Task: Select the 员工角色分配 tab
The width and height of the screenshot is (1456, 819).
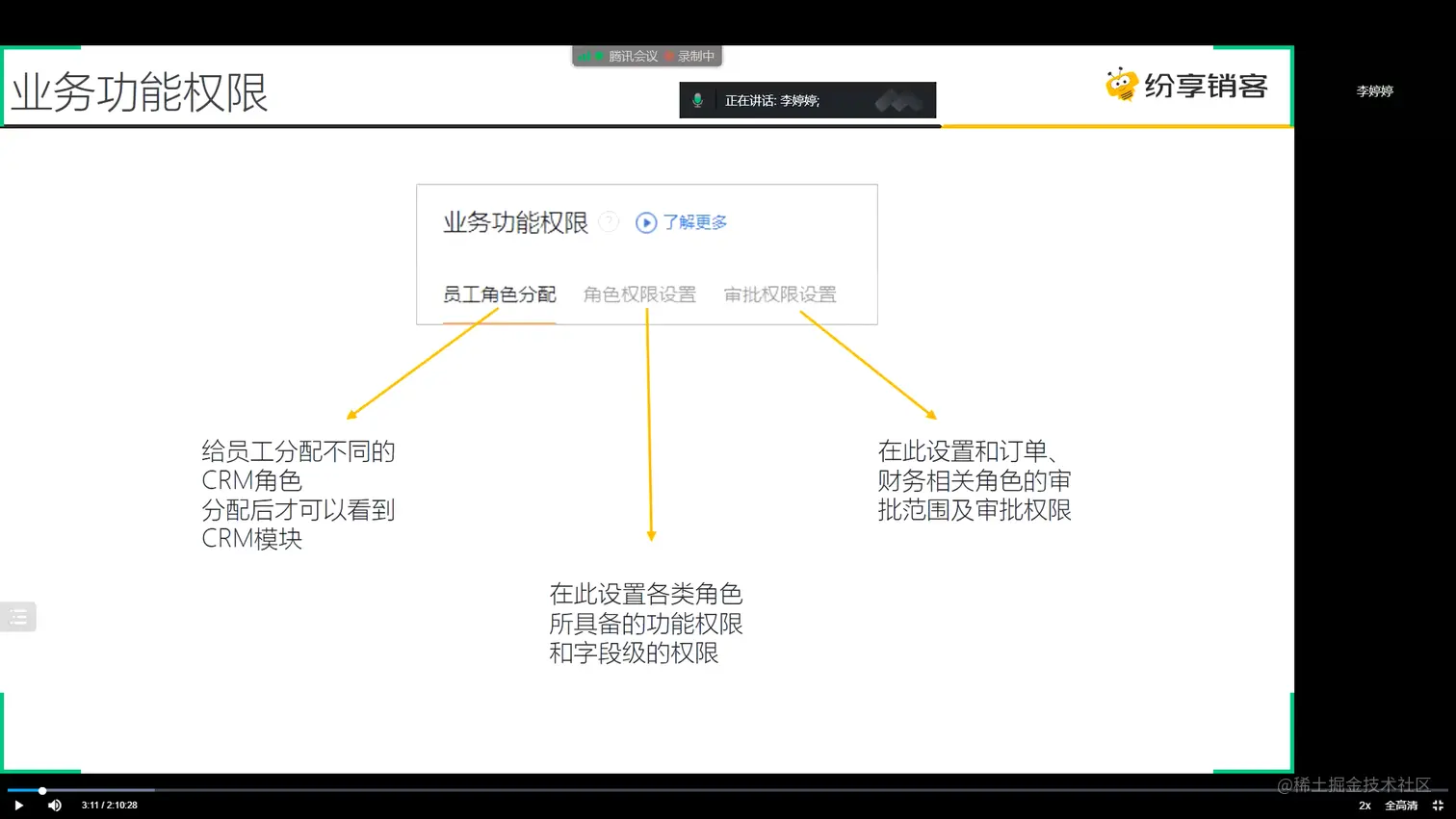Action: [x=499, y=294]
